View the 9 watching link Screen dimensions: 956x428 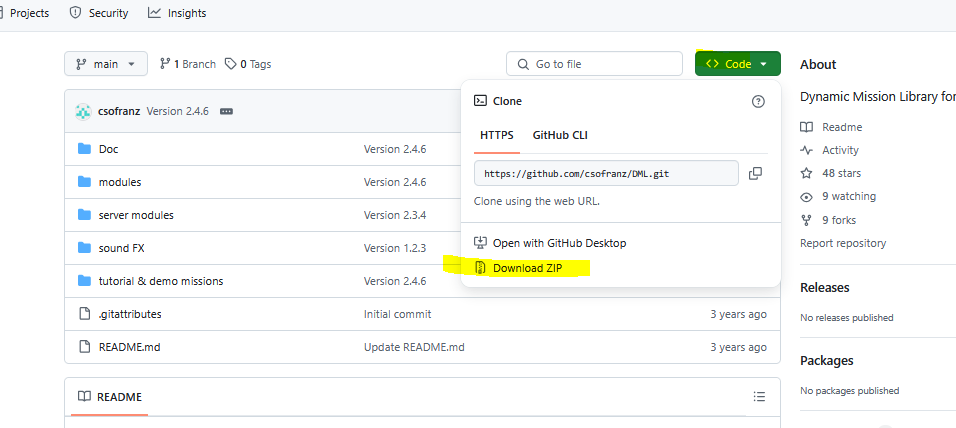pyautogui.click(x=849, y=196)
